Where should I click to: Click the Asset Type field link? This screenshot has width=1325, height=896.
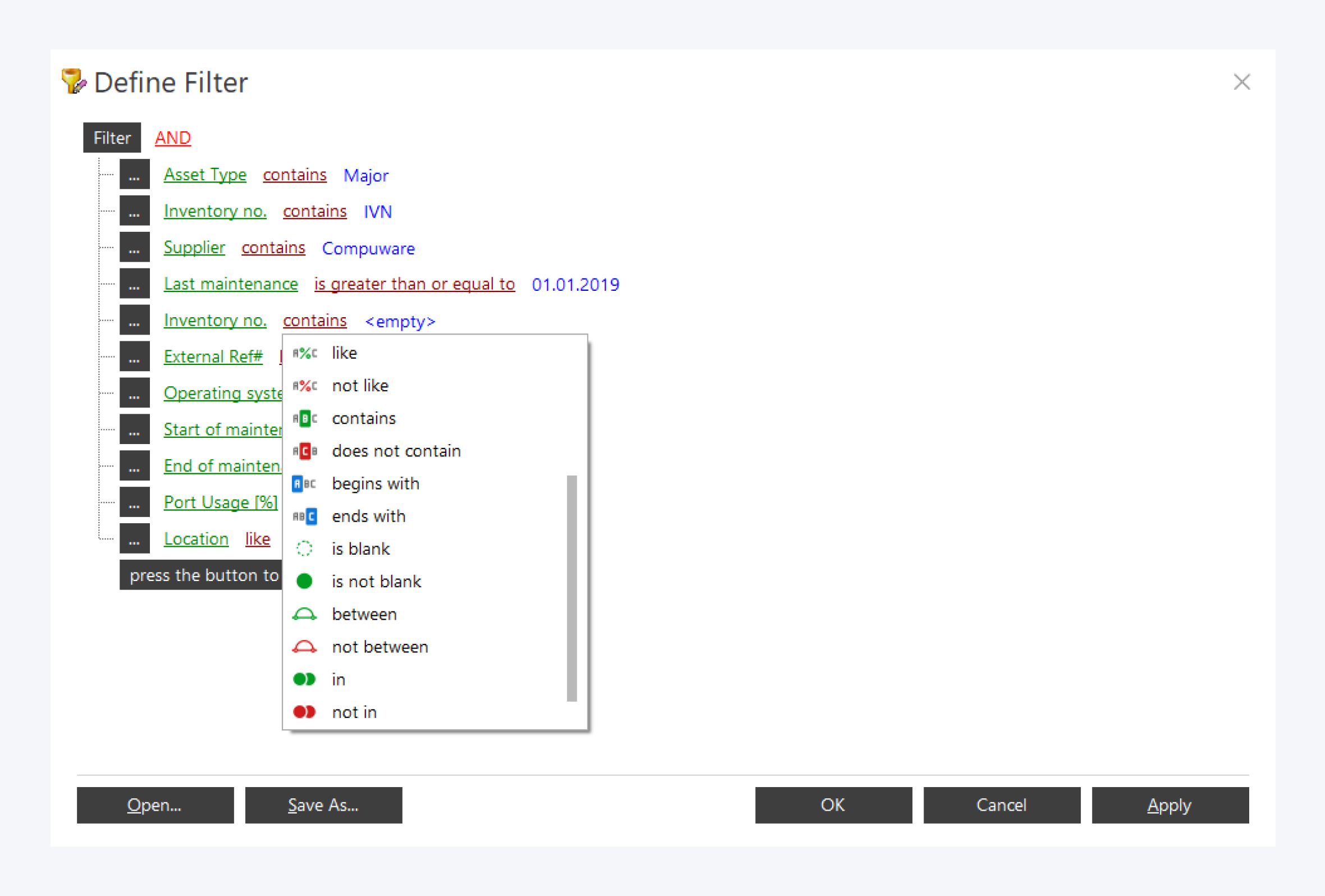tap(205, 175)
